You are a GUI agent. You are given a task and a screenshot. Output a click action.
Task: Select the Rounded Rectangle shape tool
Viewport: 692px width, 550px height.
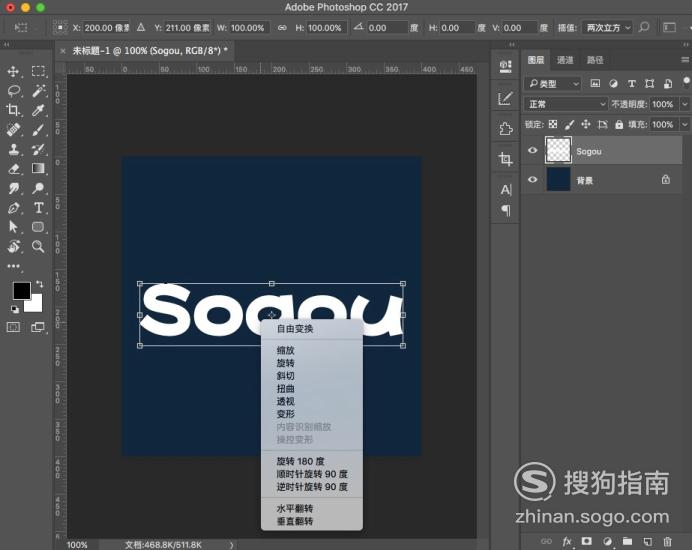(38, 227)
